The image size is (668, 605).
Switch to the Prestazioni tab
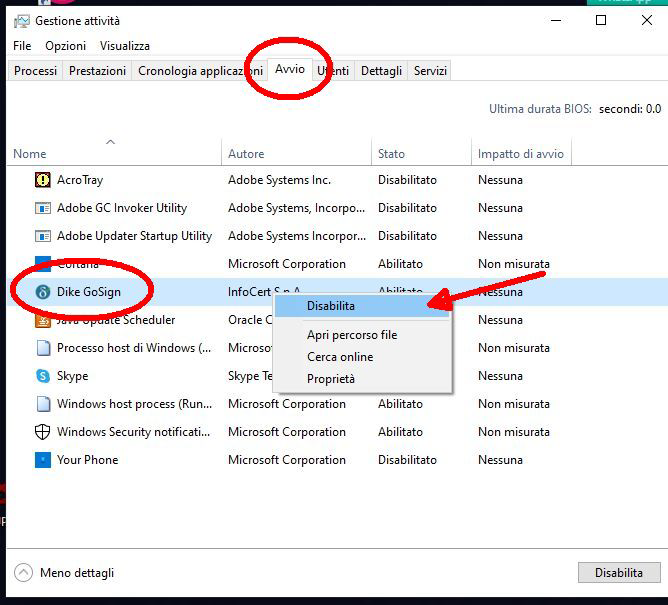click(98, 71)
